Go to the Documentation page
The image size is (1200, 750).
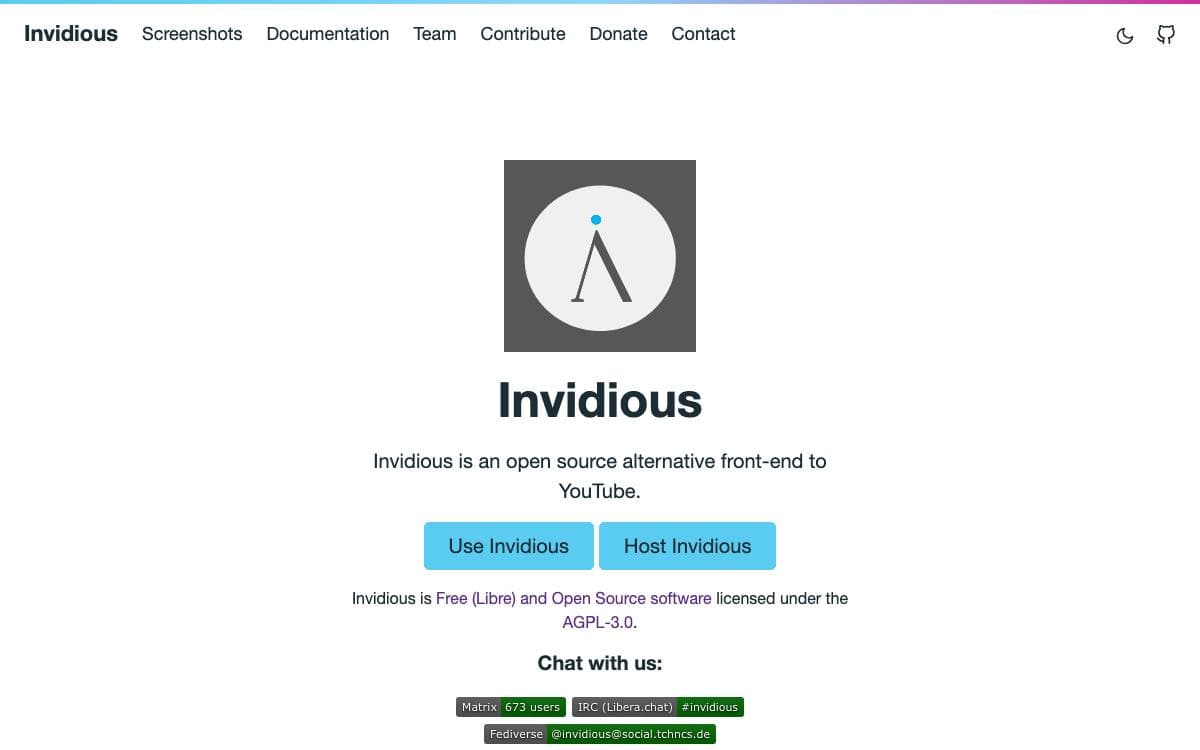[x=328, y=34]
